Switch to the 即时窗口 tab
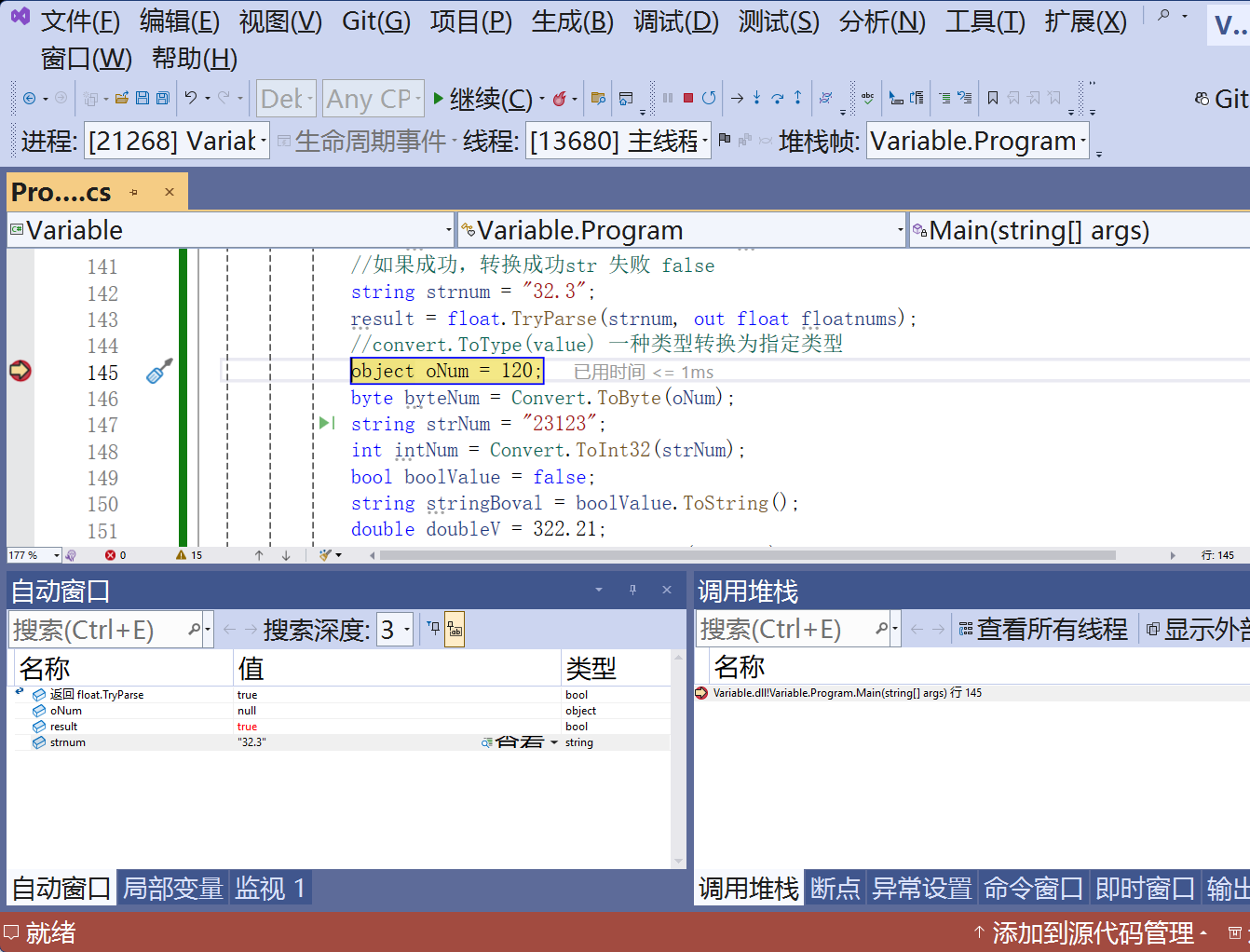Screen dimensions: 1250x952 [x=1146, y=888]
